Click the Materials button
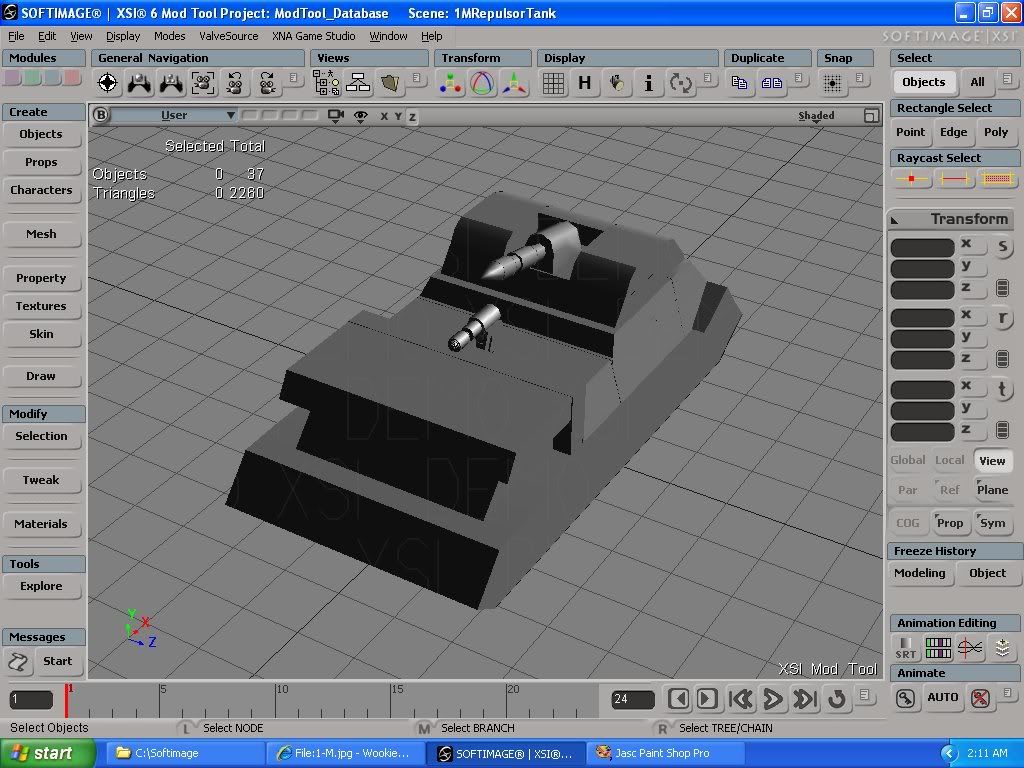1024x768 pixels. (41, 524)
